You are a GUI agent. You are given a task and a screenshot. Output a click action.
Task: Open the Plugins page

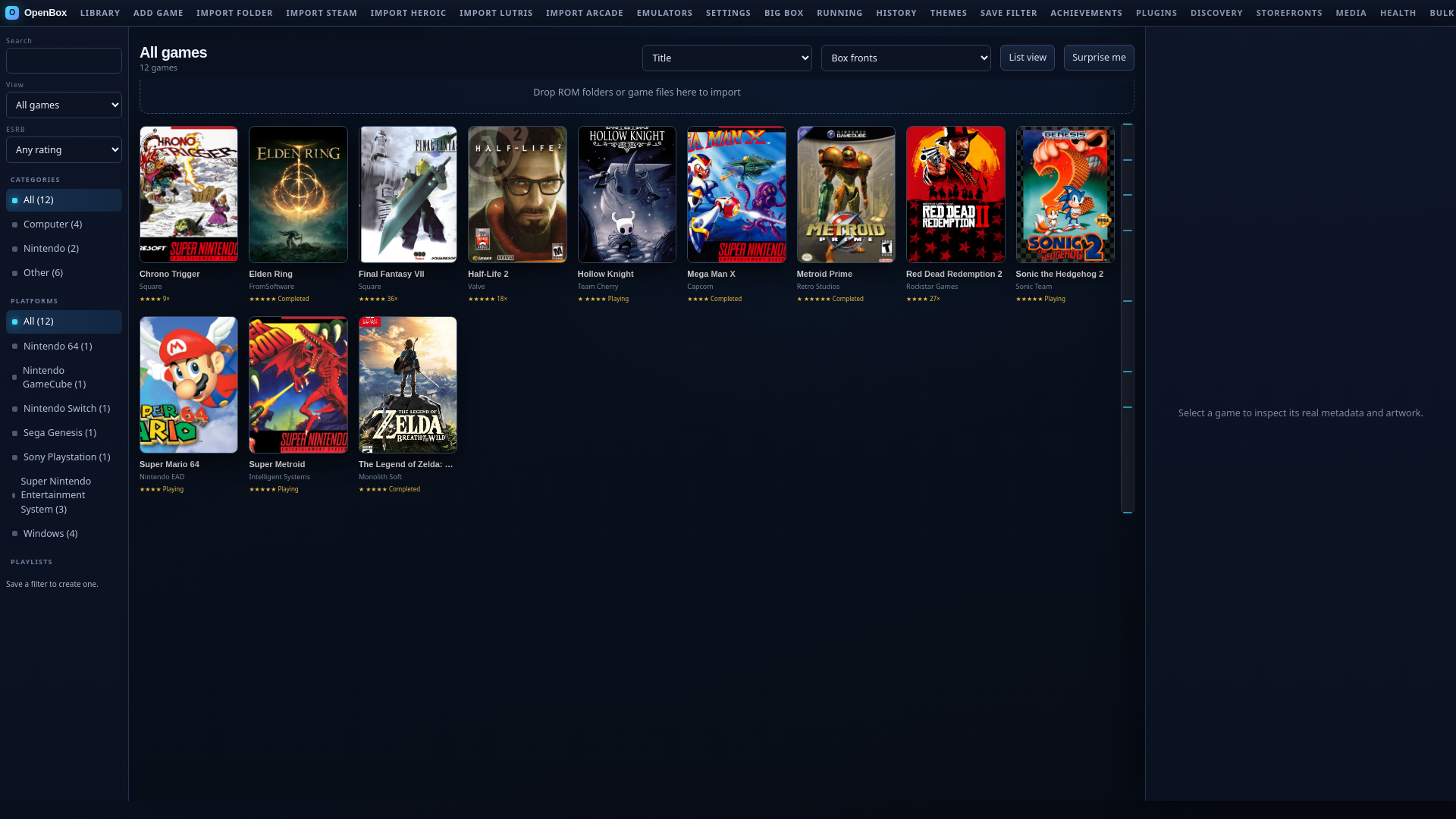tap(1156, 13)
